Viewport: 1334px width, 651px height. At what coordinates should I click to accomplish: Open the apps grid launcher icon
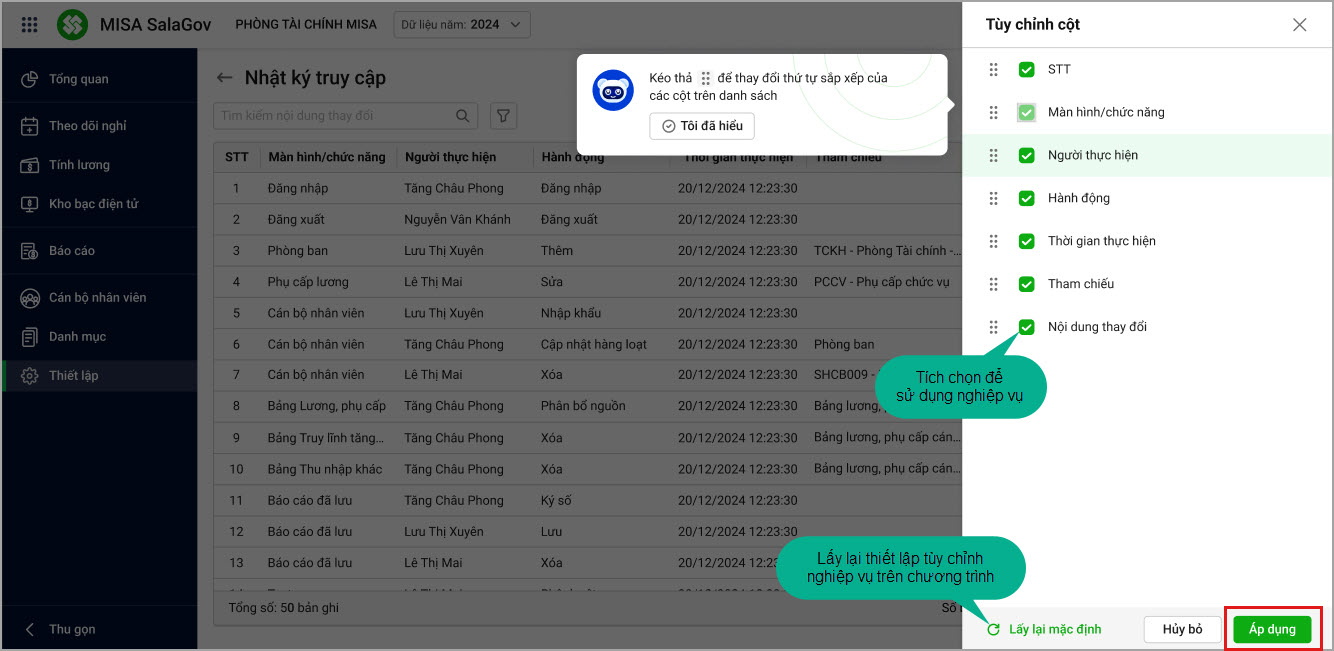point(29,25)
